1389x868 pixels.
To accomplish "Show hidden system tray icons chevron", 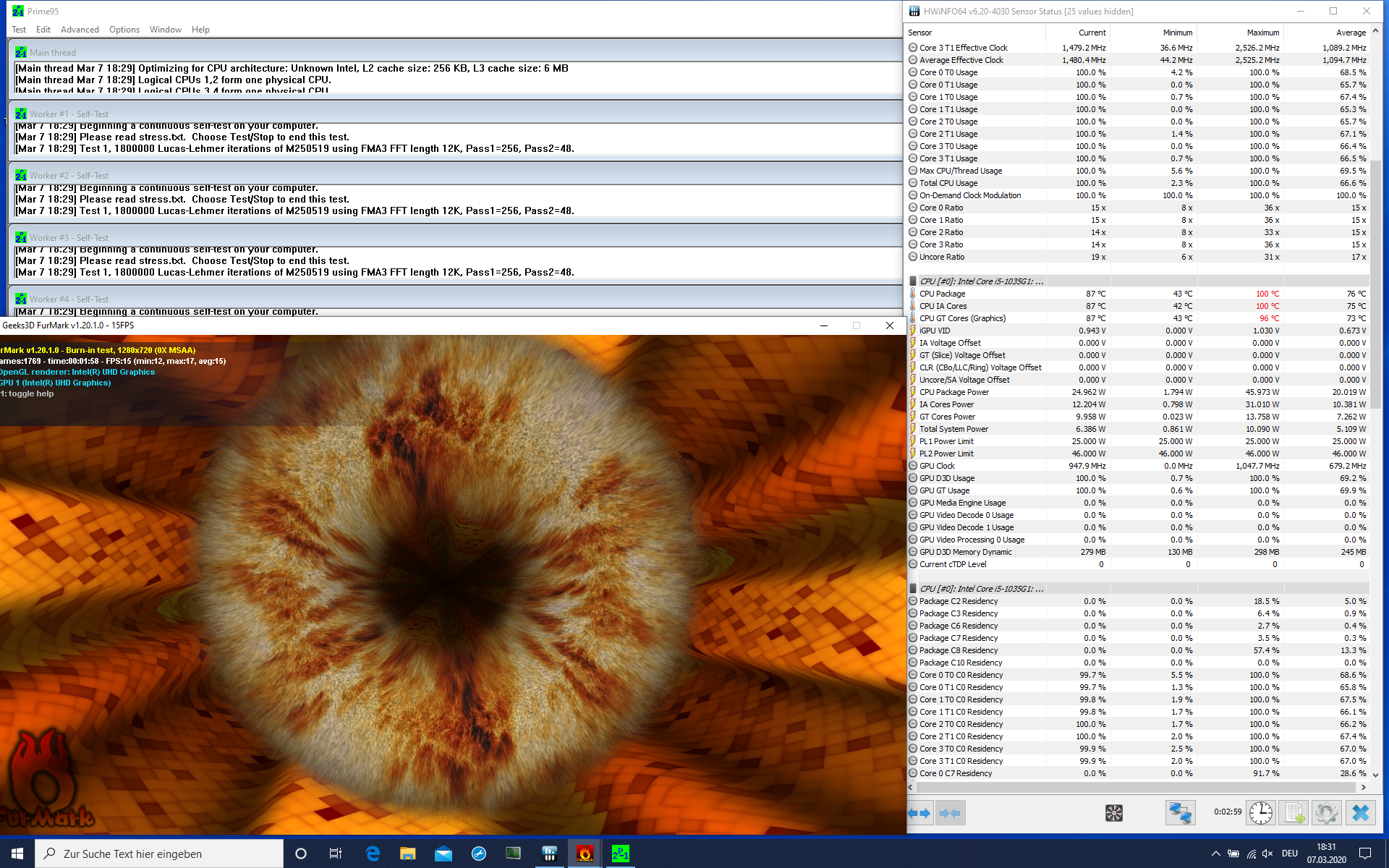I will tap(1215, 854).
